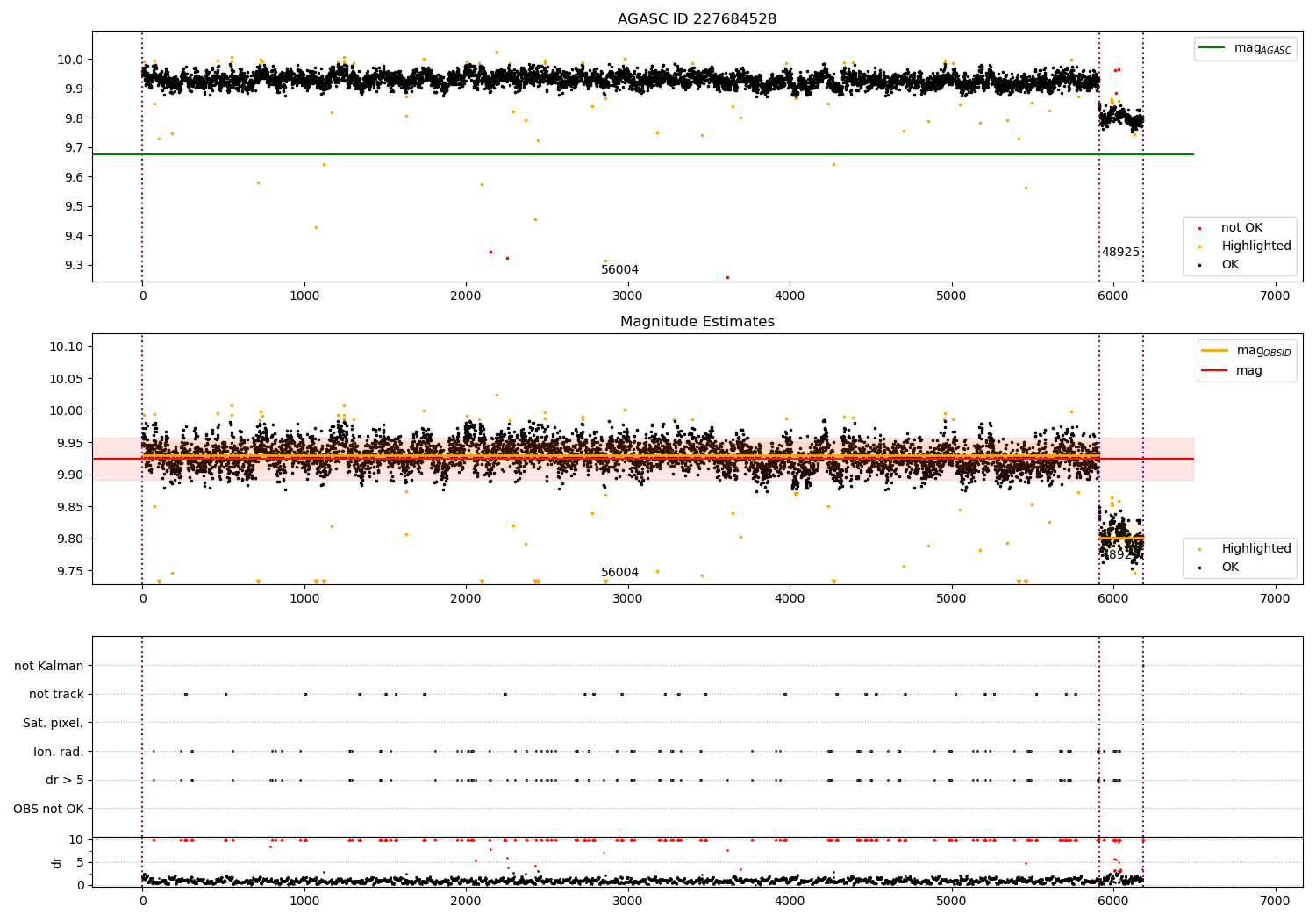Click the orange mag OBSID legend entry
The image size is (1316, 921).
(1246, 351)
